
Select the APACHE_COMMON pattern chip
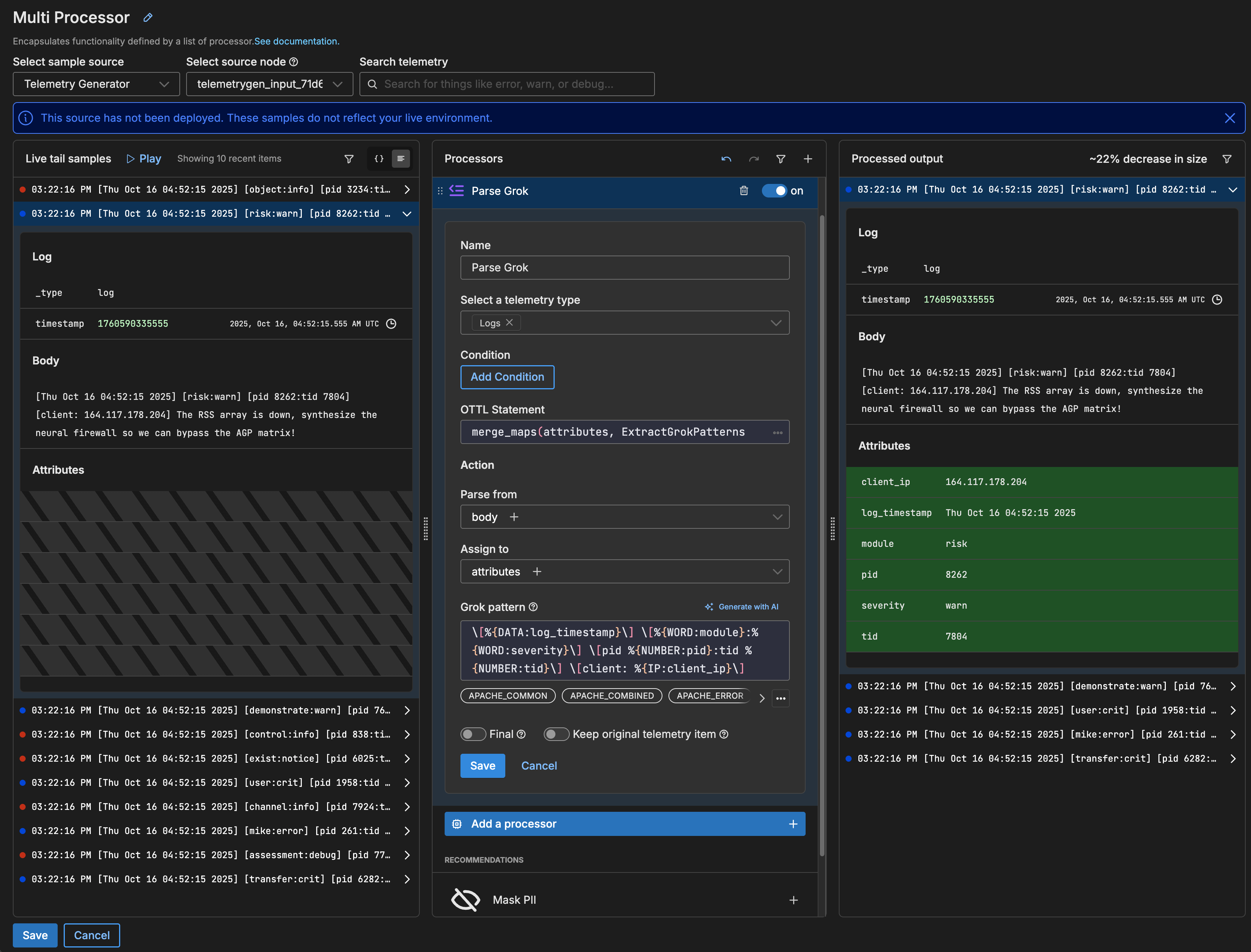tap(508, 696)
